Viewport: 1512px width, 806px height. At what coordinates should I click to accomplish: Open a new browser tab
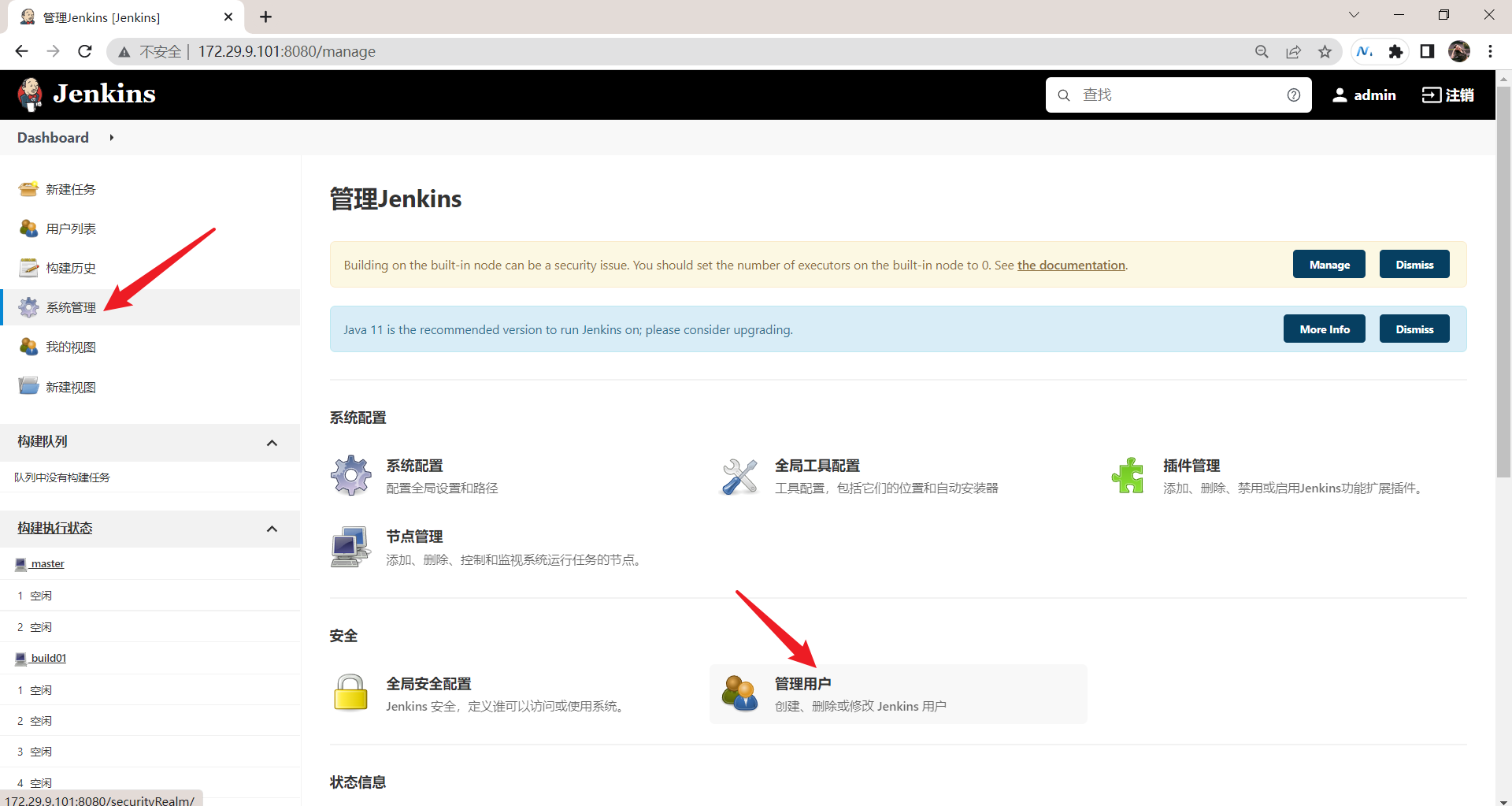tap(265, 17)
